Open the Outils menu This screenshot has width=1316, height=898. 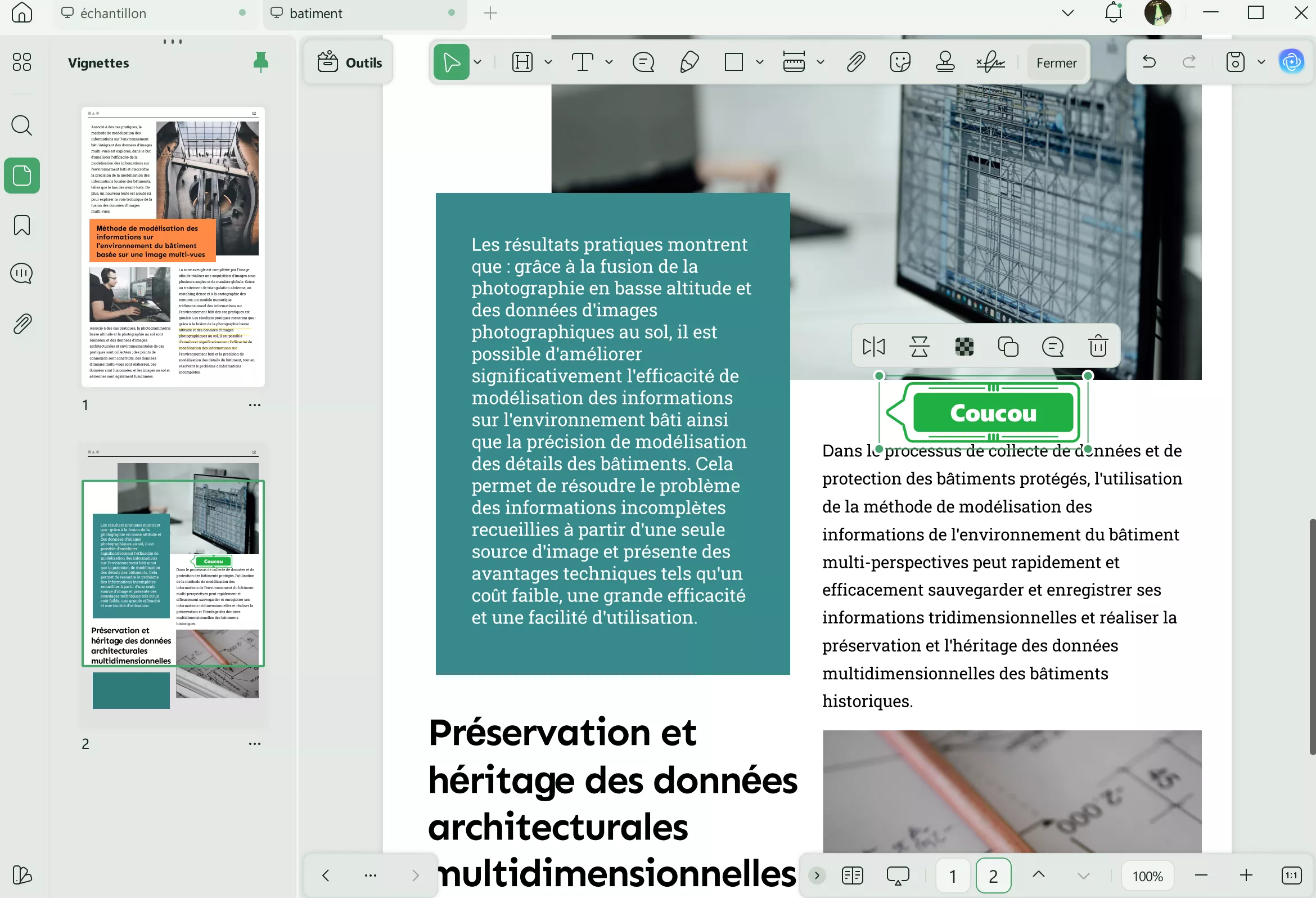(x=348, y=62)
